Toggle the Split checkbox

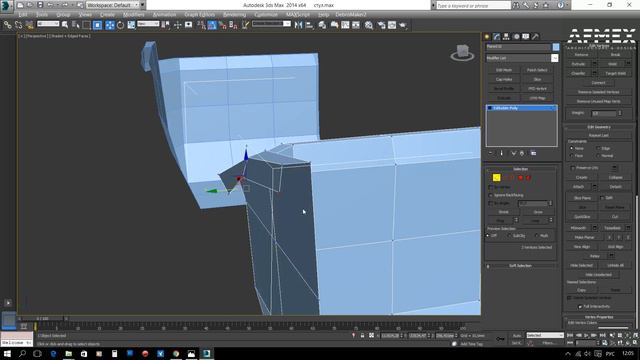(x=602, y=198)
